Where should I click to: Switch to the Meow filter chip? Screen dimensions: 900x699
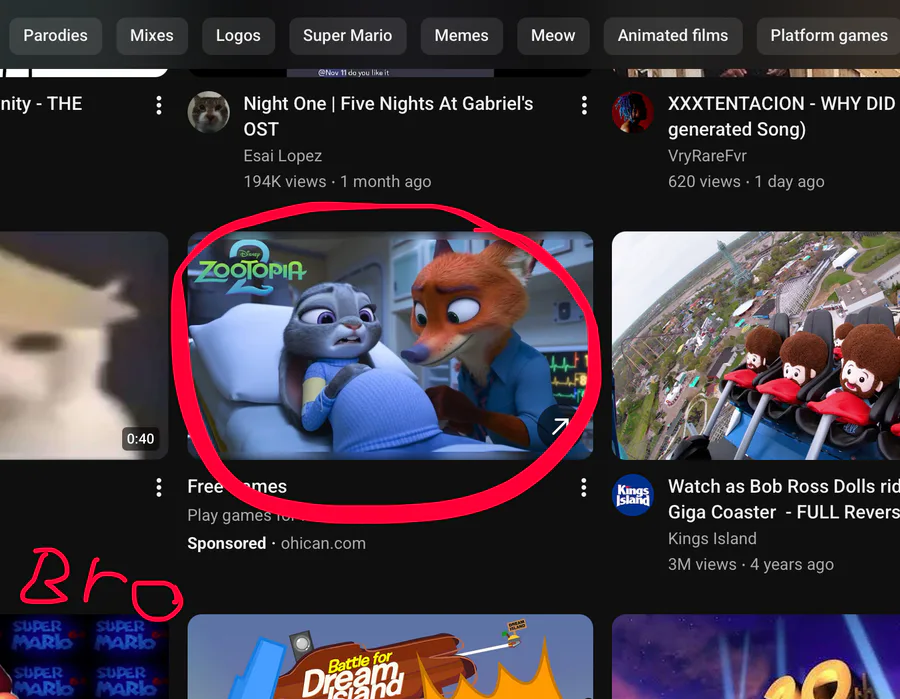pos(553,36)
